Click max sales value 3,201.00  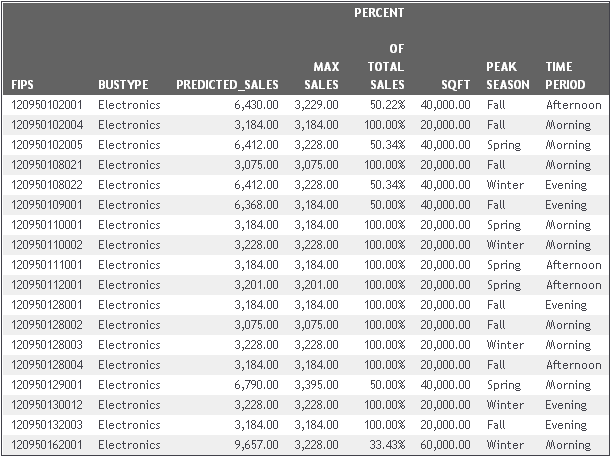coord(316,285)
